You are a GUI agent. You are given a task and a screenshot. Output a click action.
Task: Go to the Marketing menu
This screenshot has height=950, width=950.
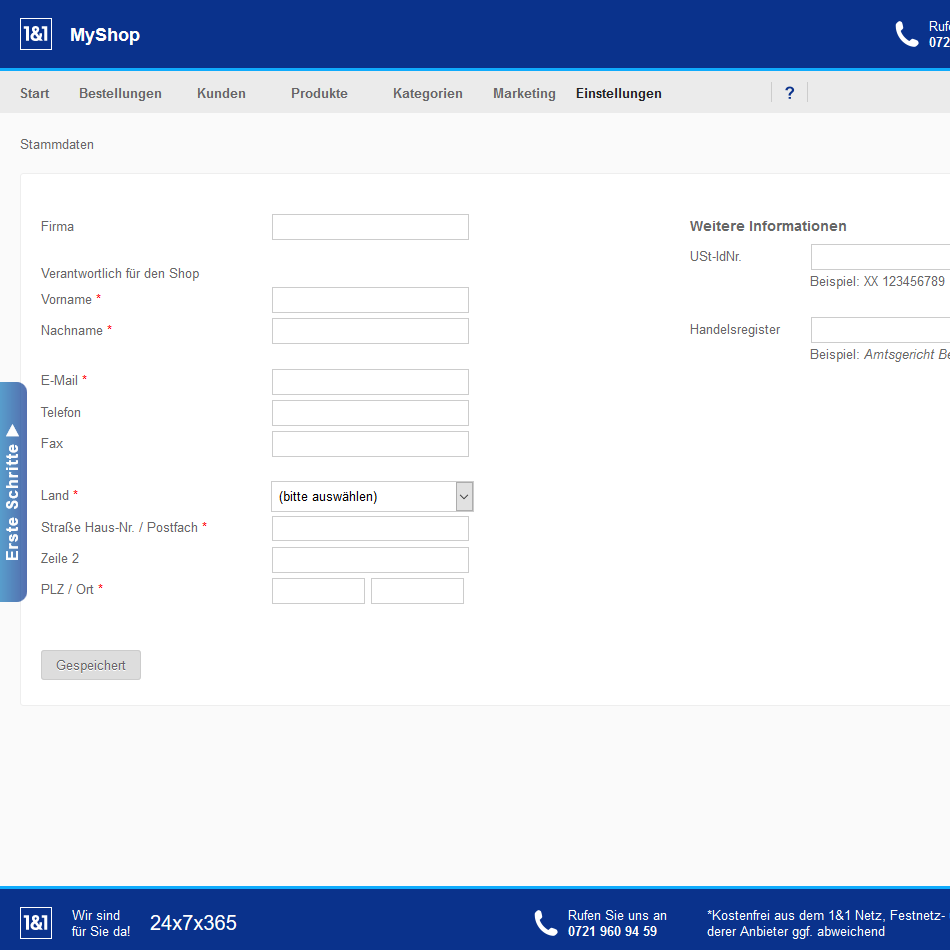(524, 93)
